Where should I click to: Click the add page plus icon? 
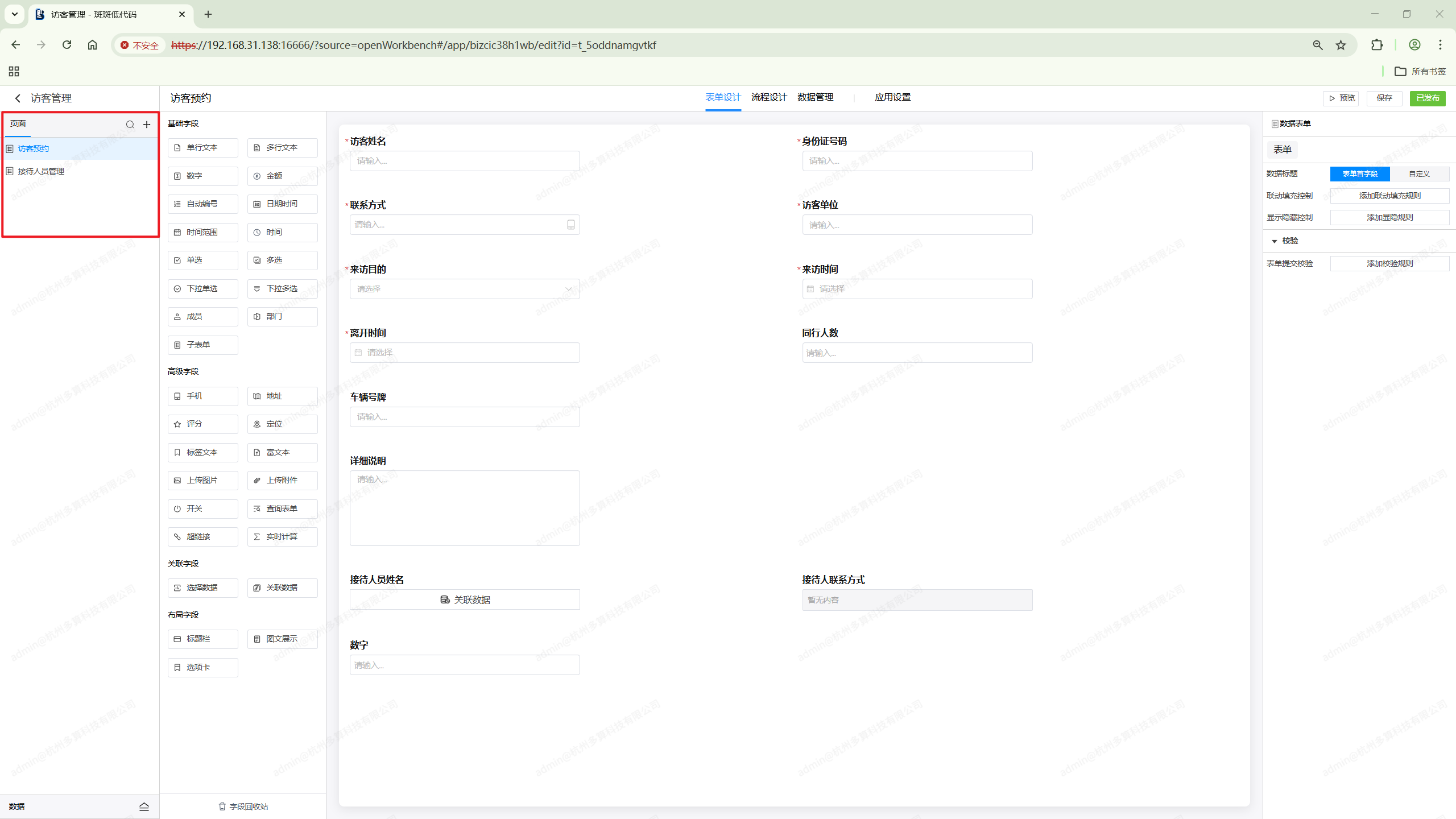click(x=147, y=125)
